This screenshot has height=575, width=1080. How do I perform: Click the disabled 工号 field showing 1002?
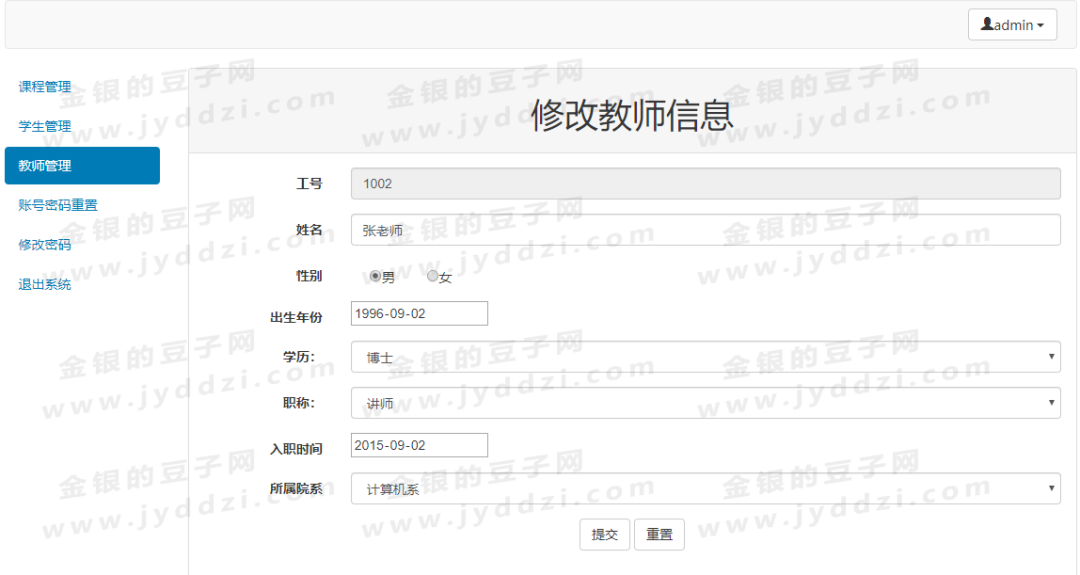click(705, 184)
